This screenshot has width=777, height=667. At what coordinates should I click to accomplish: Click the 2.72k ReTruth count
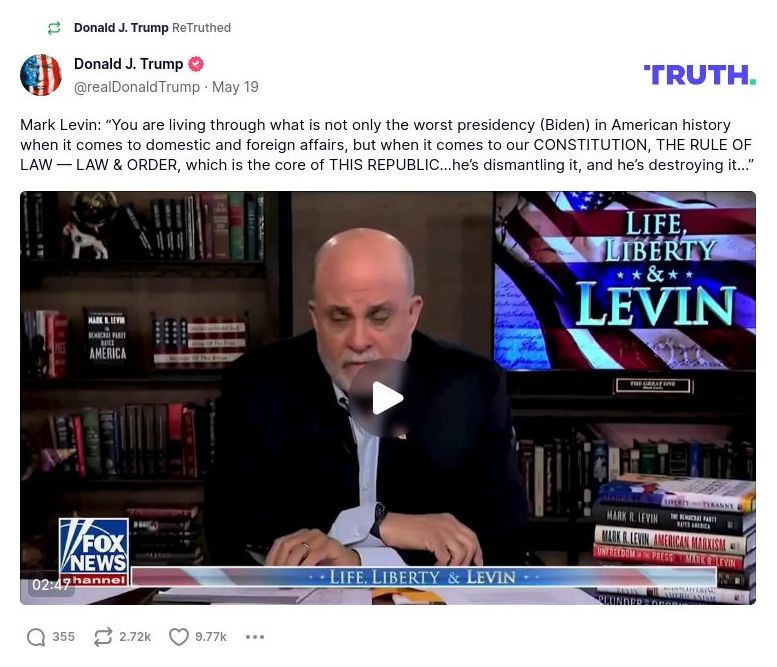click(135, 637)
